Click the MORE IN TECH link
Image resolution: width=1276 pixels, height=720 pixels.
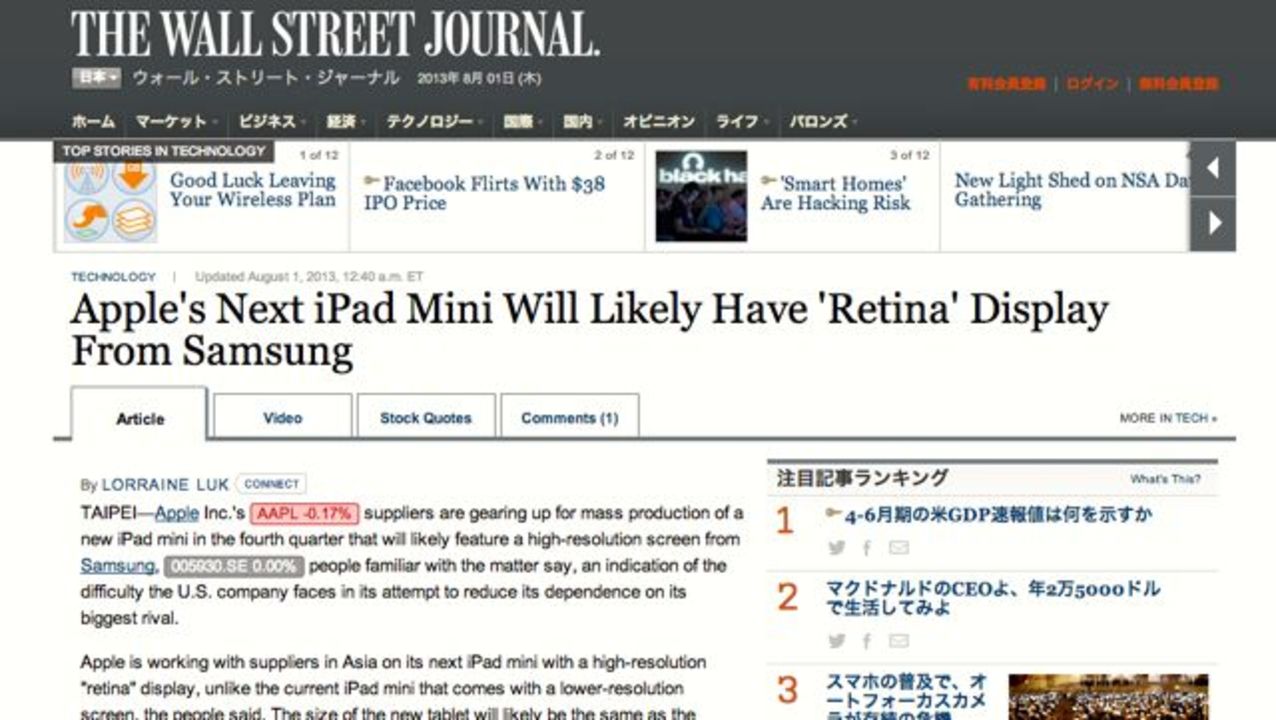coord(1168,418)
